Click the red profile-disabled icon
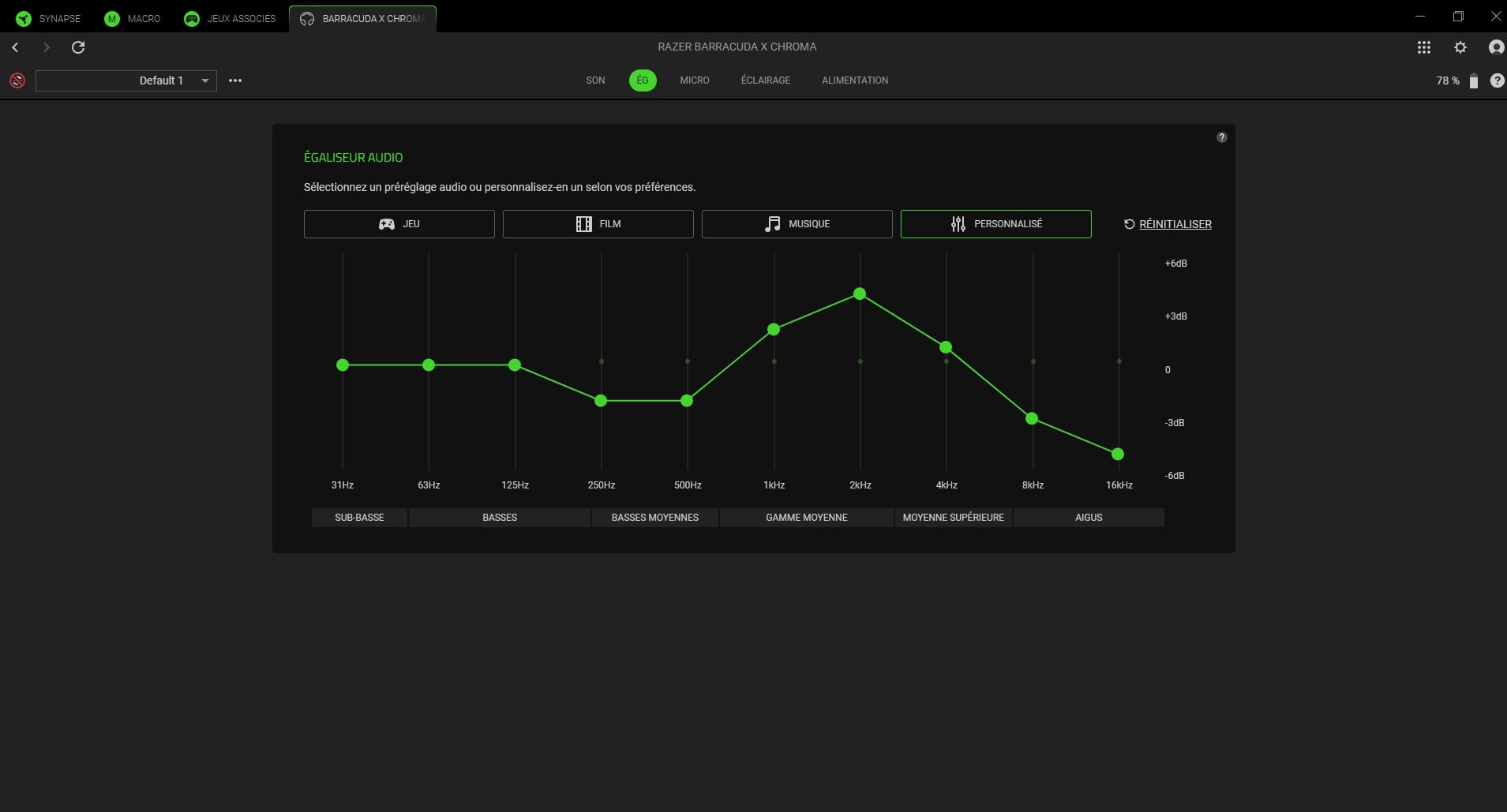The height and width of the screenshot is (812, 1507). click(x=17, y=80)
